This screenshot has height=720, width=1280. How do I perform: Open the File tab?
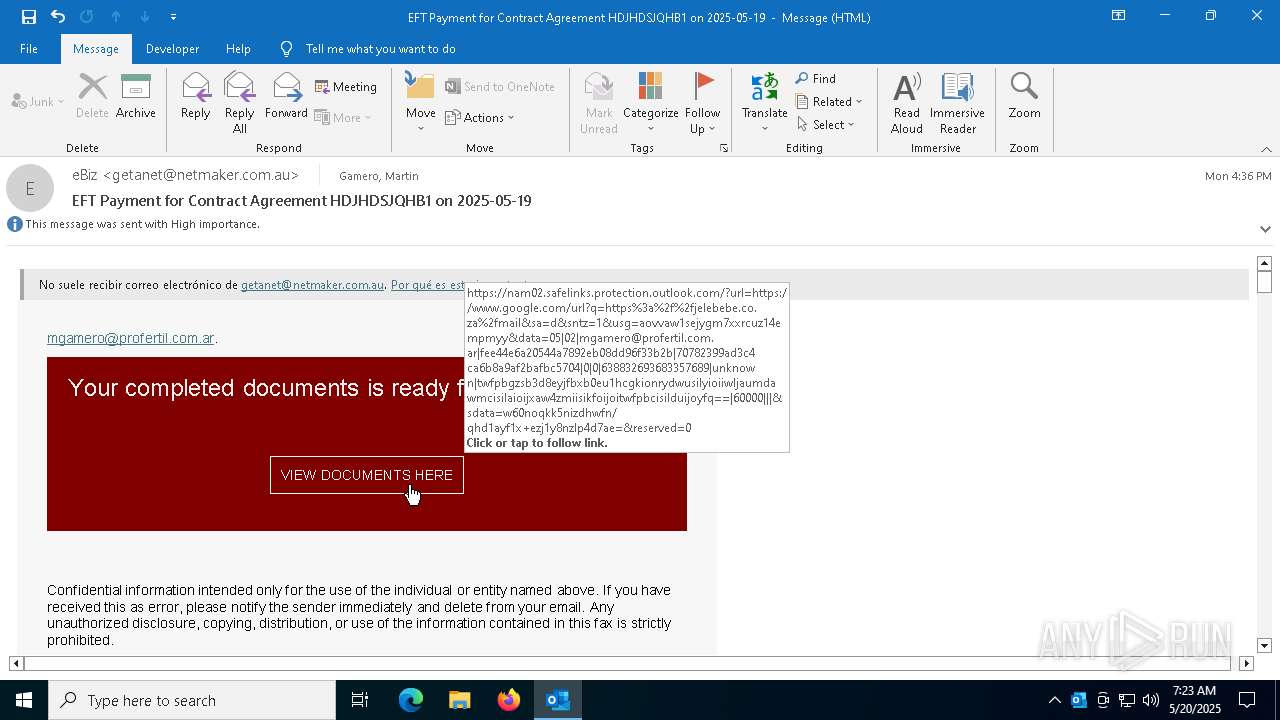click(29, 48)
